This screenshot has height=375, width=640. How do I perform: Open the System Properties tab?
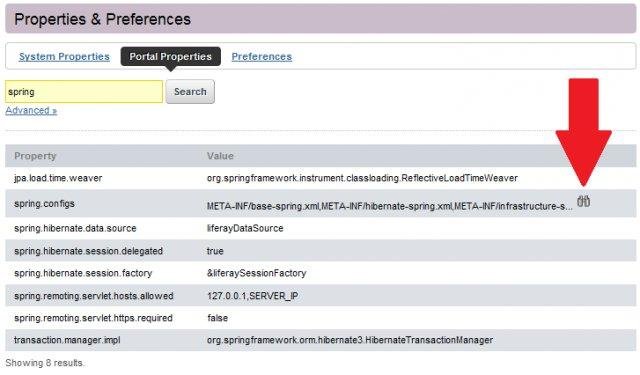click(64, 56)
